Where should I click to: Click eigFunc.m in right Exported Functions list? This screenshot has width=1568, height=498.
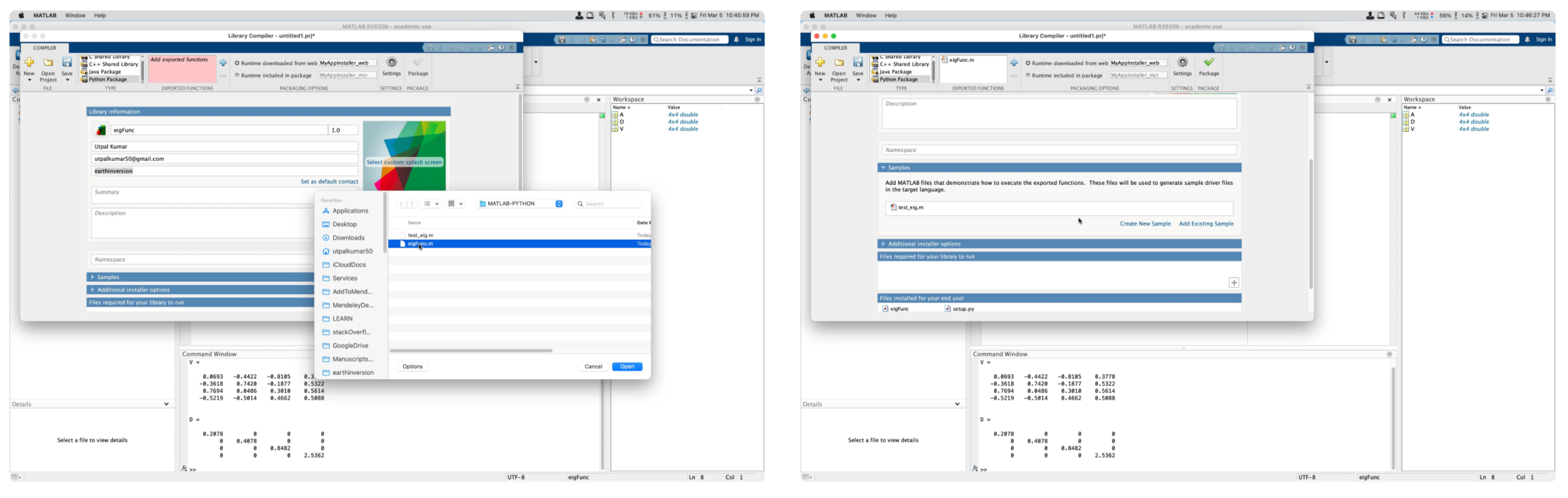[x=962, y=60]
